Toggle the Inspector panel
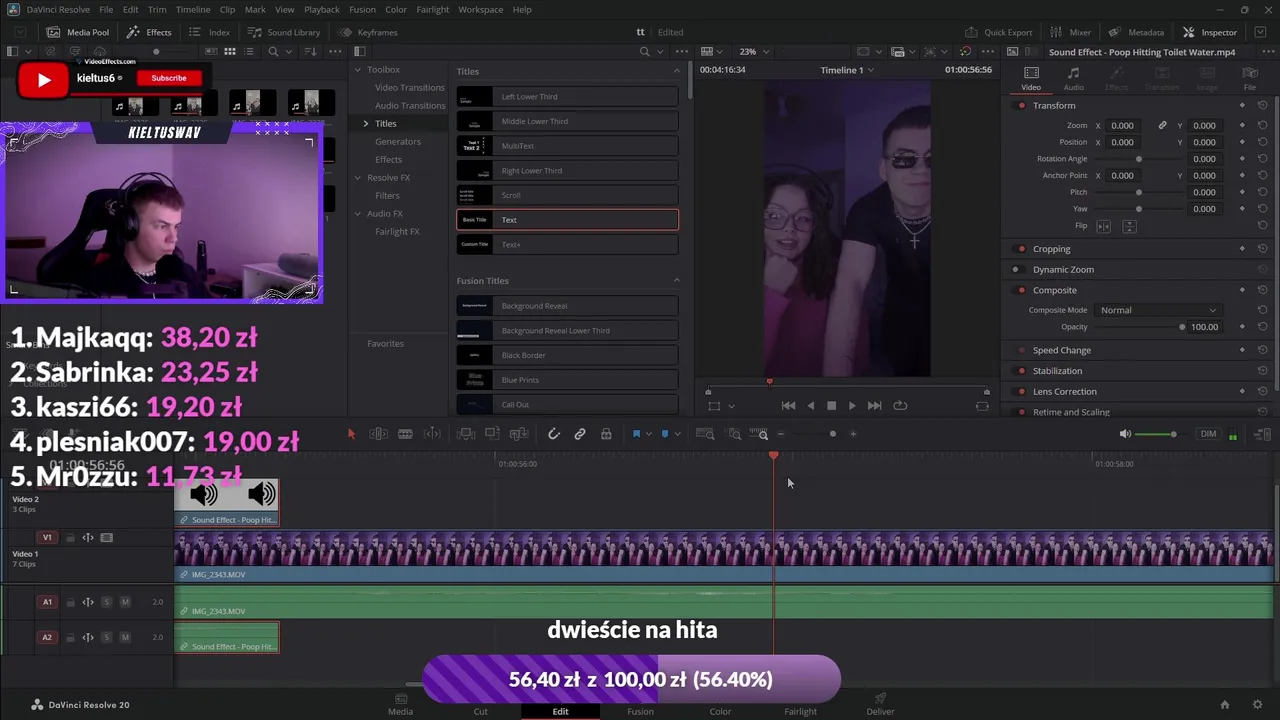1280x720 pixels. (1210, 32)
